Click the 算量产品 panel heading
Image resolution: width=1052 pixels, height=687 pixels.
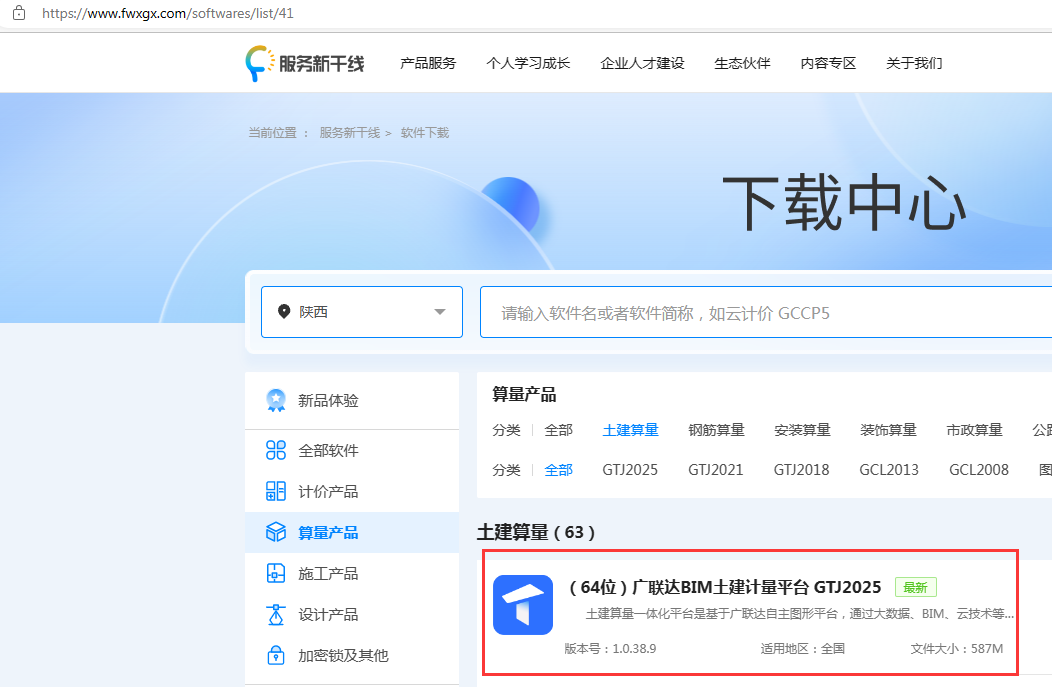pos(524,394)
